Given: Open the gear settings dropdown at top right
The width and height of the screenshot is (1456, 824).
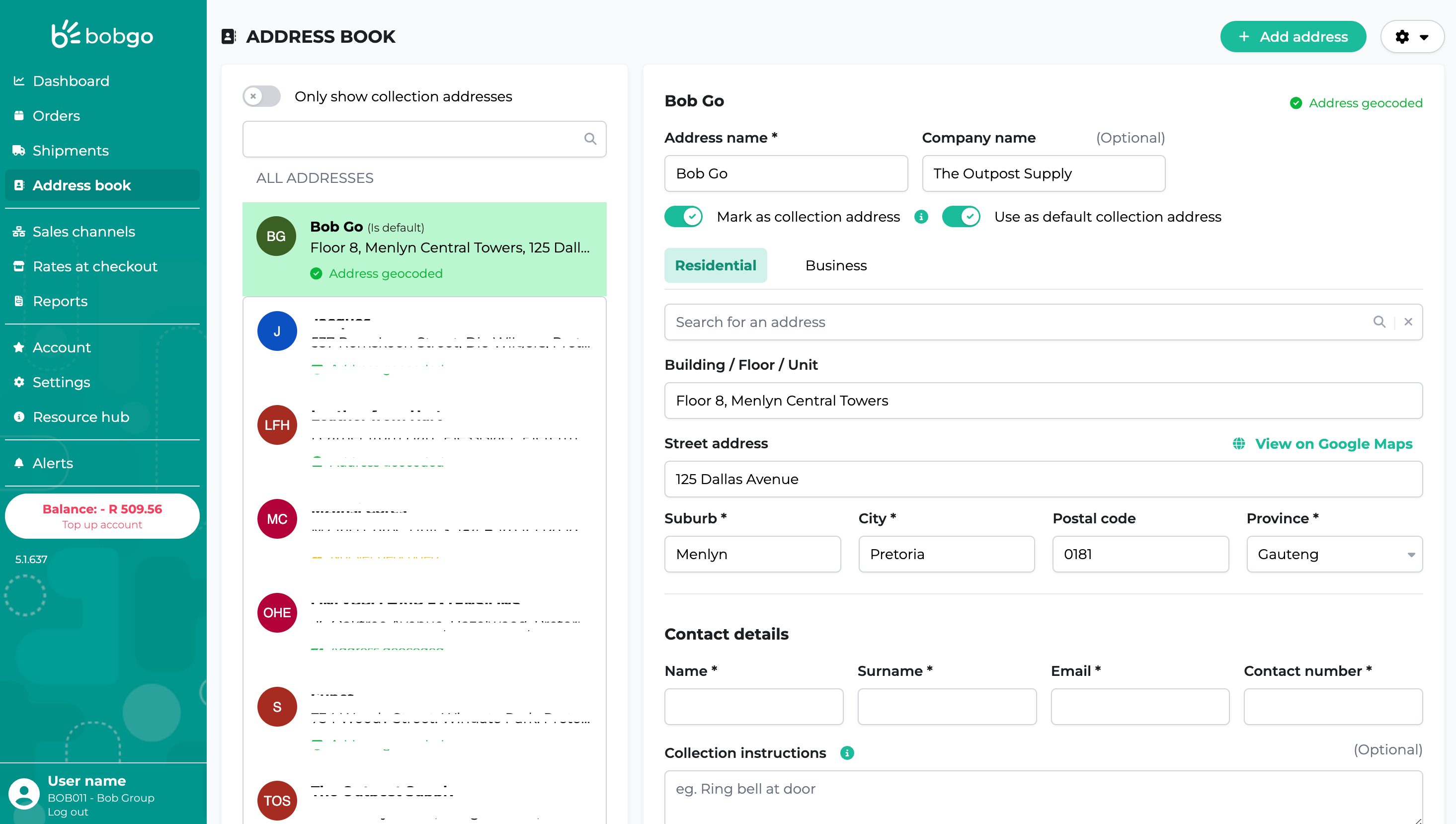Looking at the screenshot, I should point(1412,37).
